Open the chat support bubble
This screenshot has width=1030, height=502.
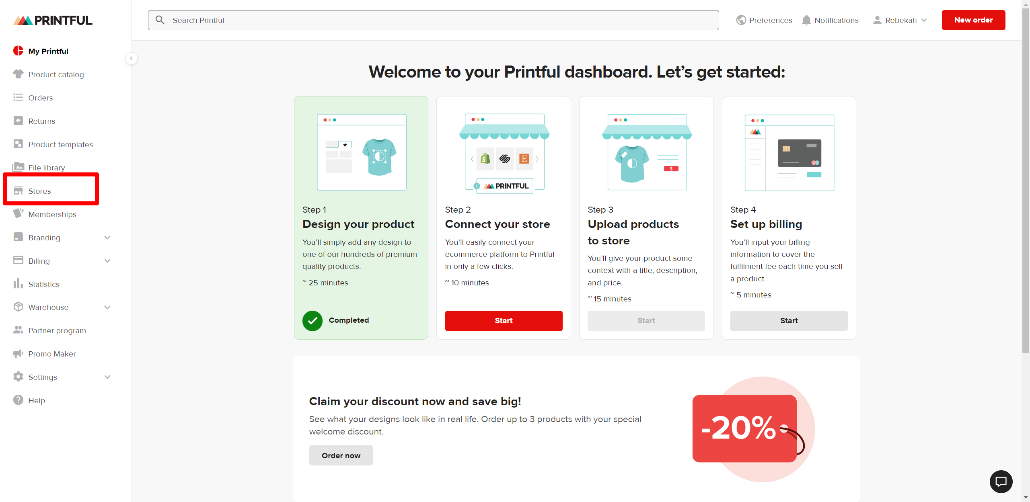pos(1000,481)
